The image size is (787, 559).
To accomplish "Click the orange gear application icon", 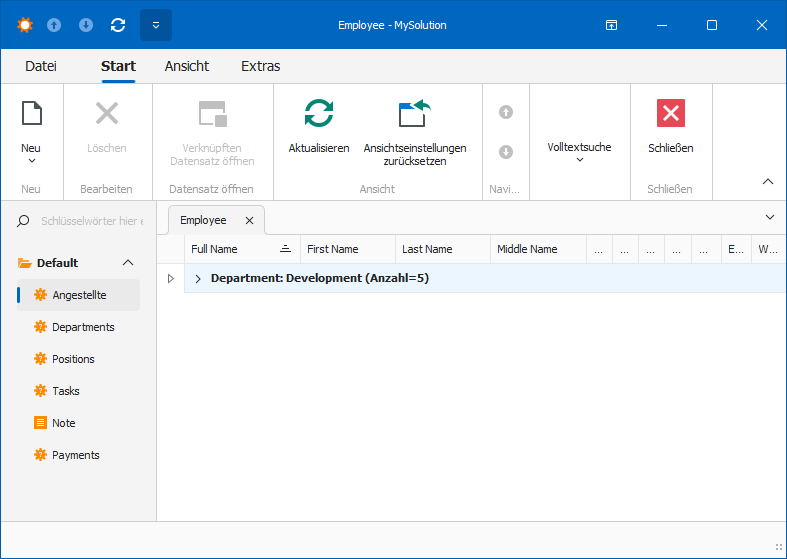I will [25, 25].
